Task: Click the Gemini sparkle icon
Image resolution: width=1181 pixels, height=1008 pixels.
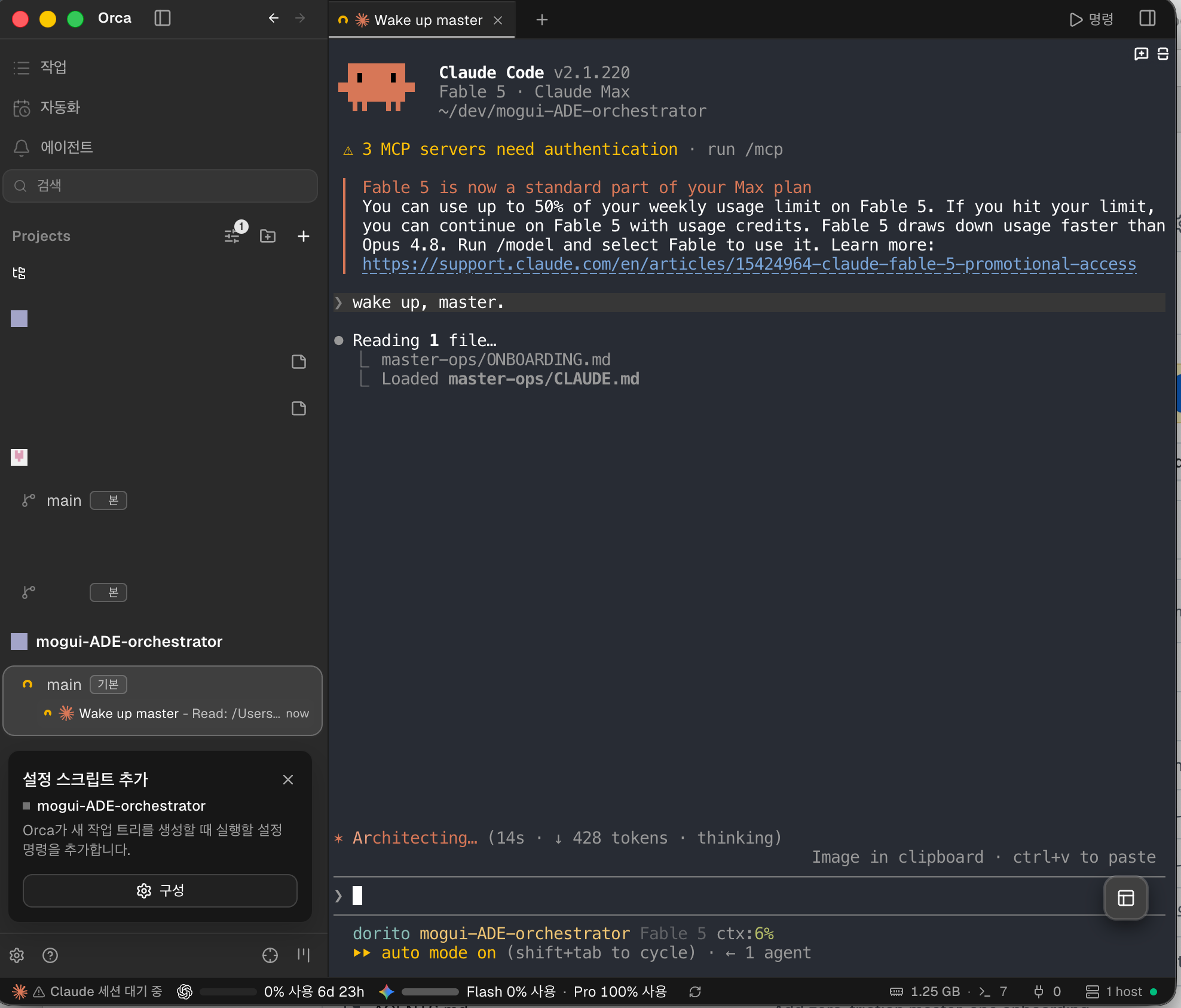Action: click(x=387, y=992)
